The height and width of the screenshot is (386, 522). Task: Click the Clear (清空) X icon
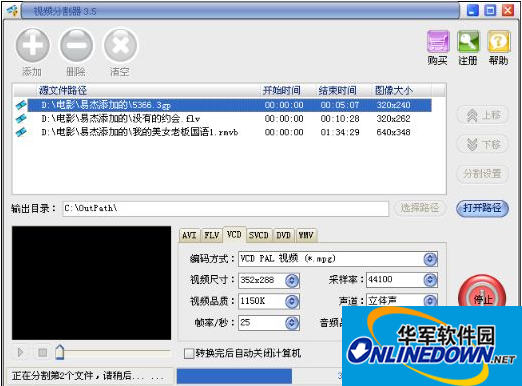tap(120, 45)
